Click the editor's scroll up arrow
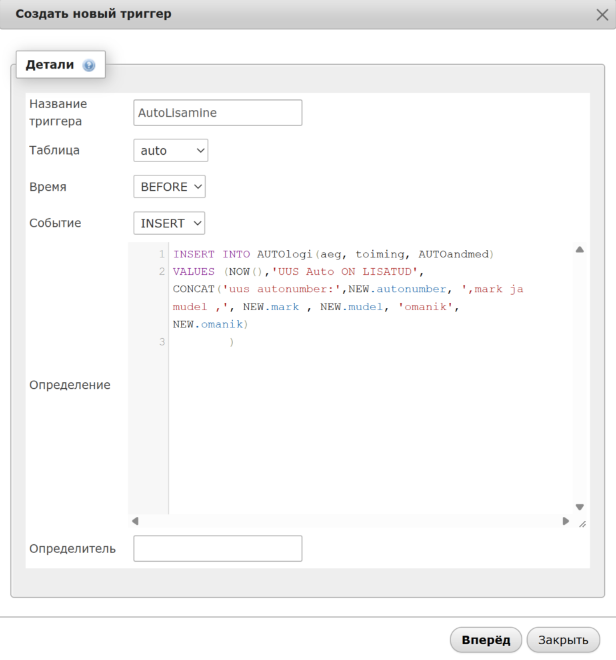This screenshot has height=660, width=616. (x=579, y=250)
